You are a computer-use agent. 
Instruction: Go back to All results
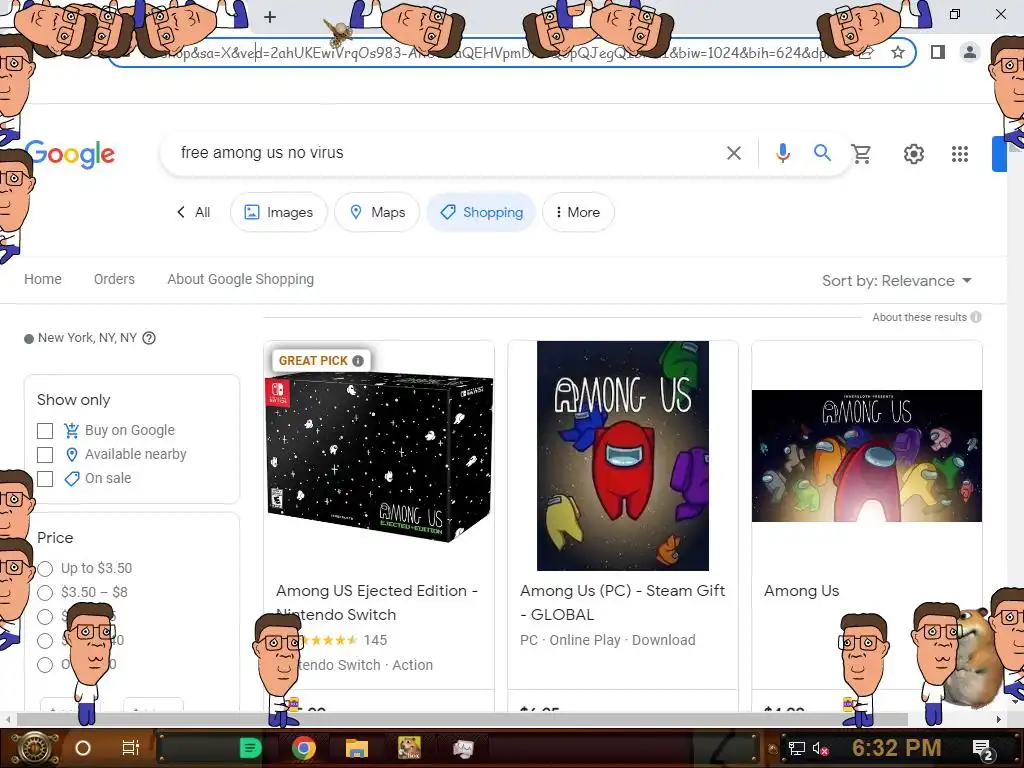click(x=193, y=212)
